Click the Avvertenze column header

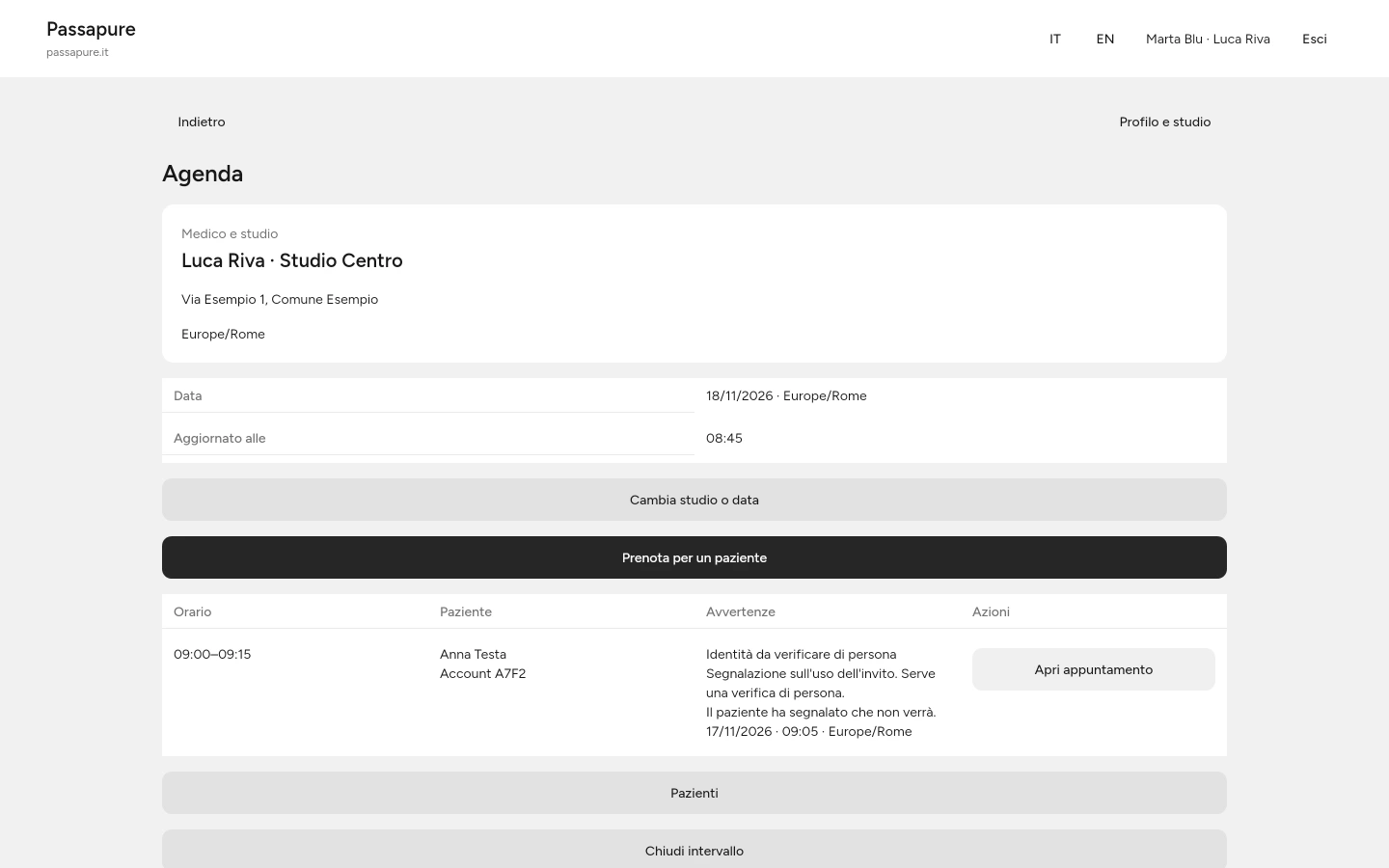click(x=741, y=611)
